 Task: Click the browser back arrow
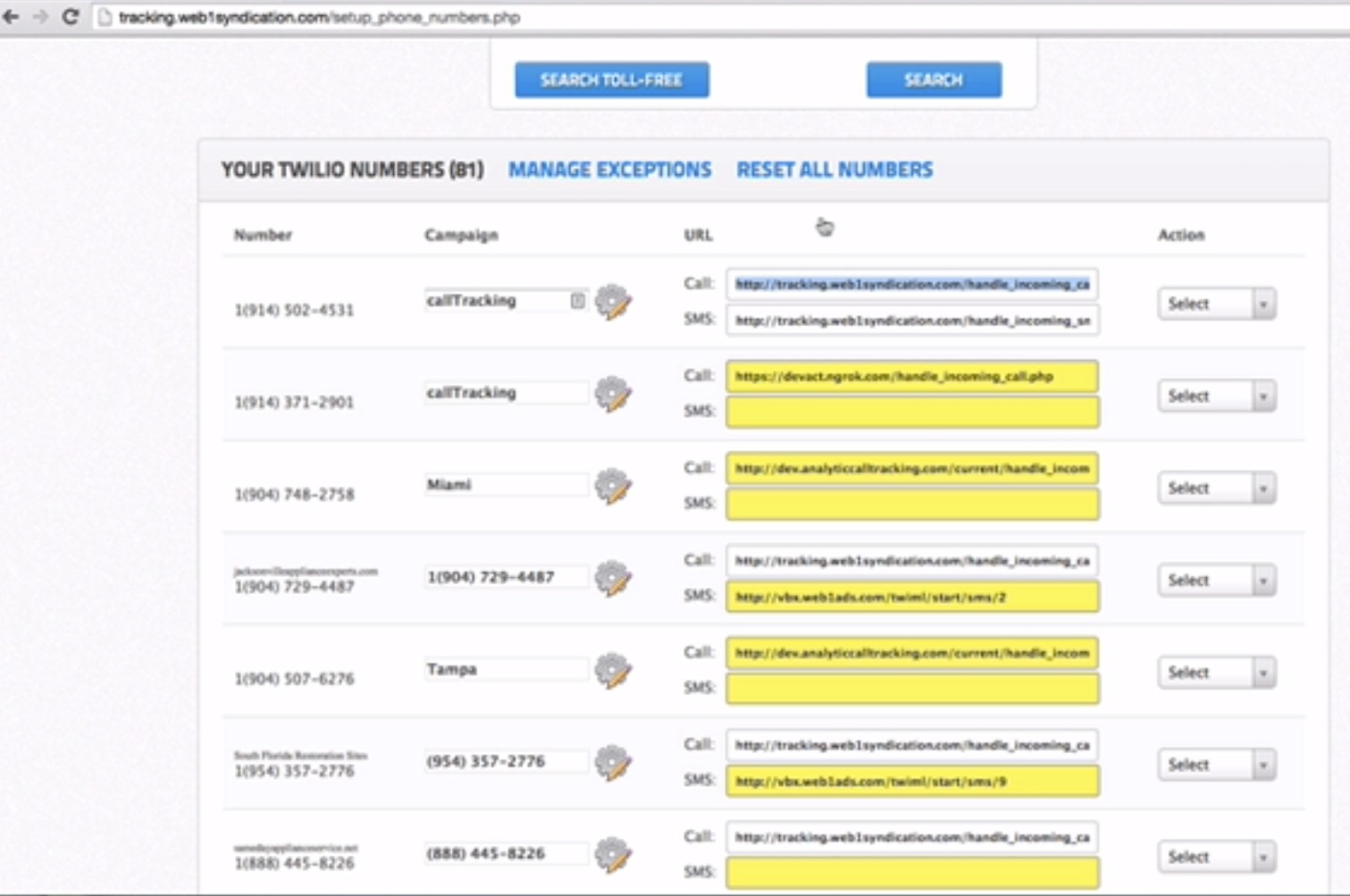click(11, 14)
